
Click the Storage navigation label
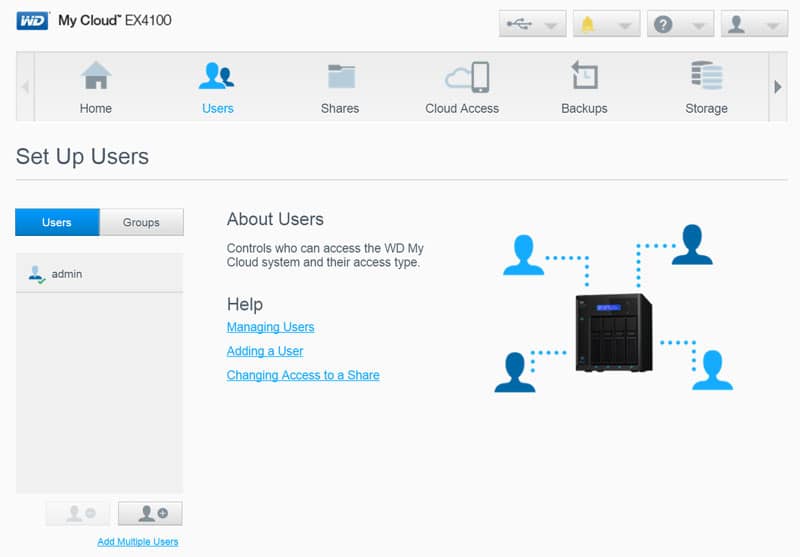[x=707, y=109]
